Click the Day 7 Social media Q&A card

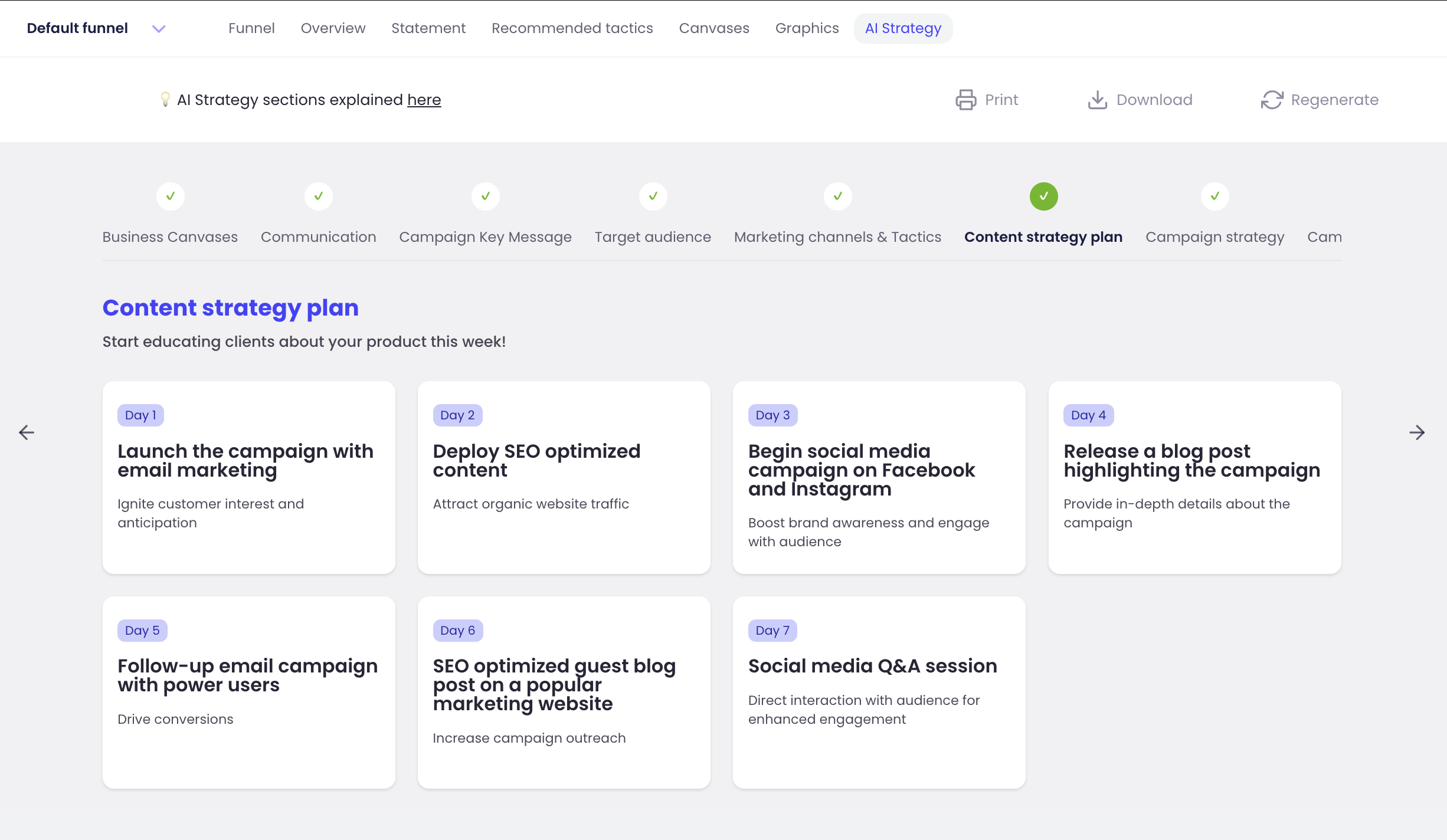pos(879,692)
